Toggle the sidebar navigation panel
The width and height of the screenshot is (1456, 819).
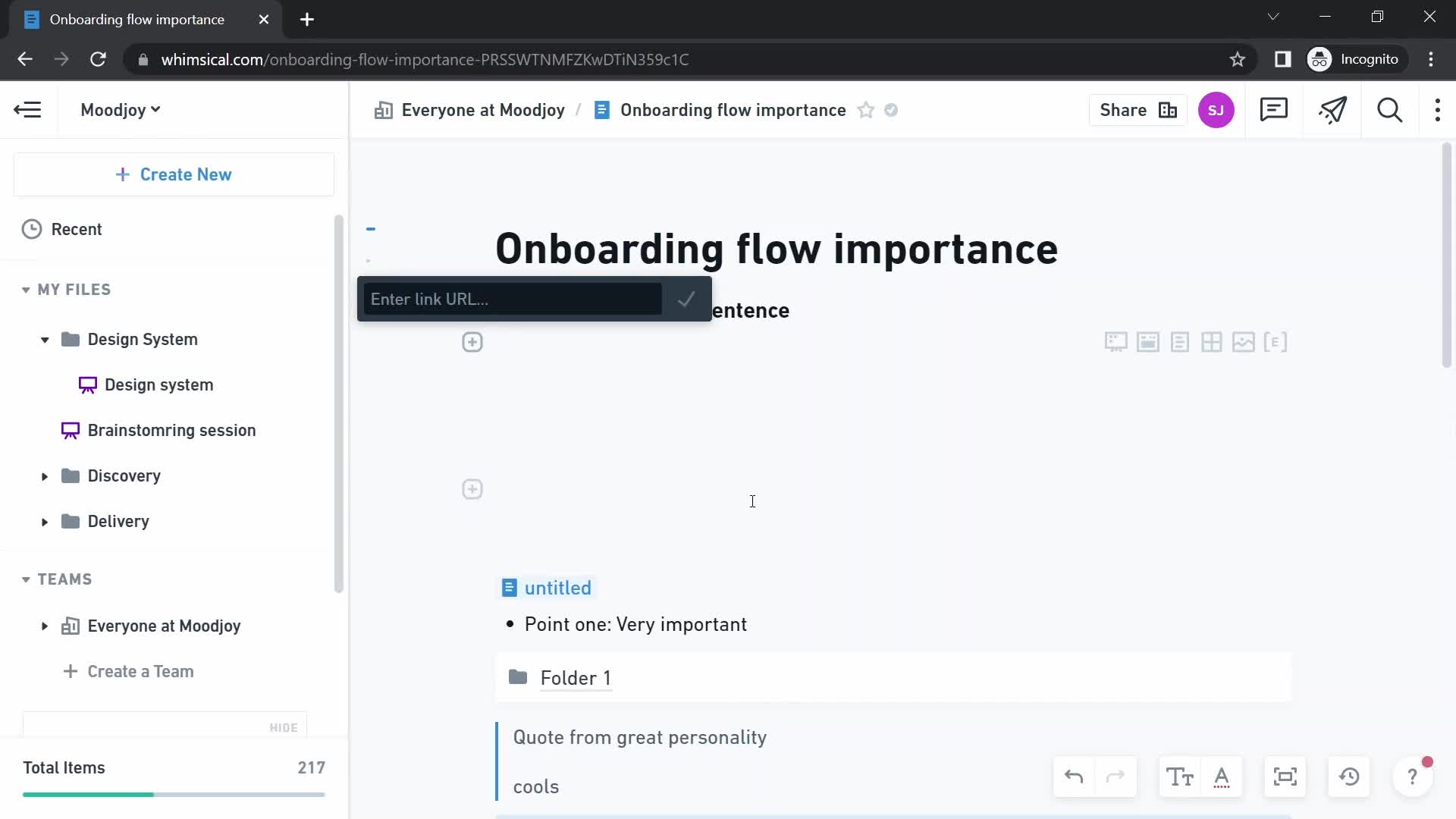coord(28,110)
